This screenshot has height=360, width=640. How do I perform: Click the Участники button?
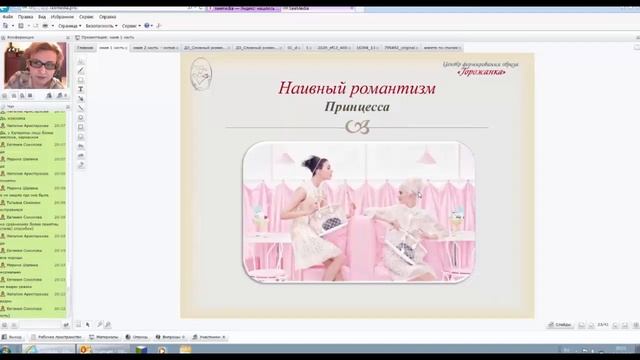point(209,337)
